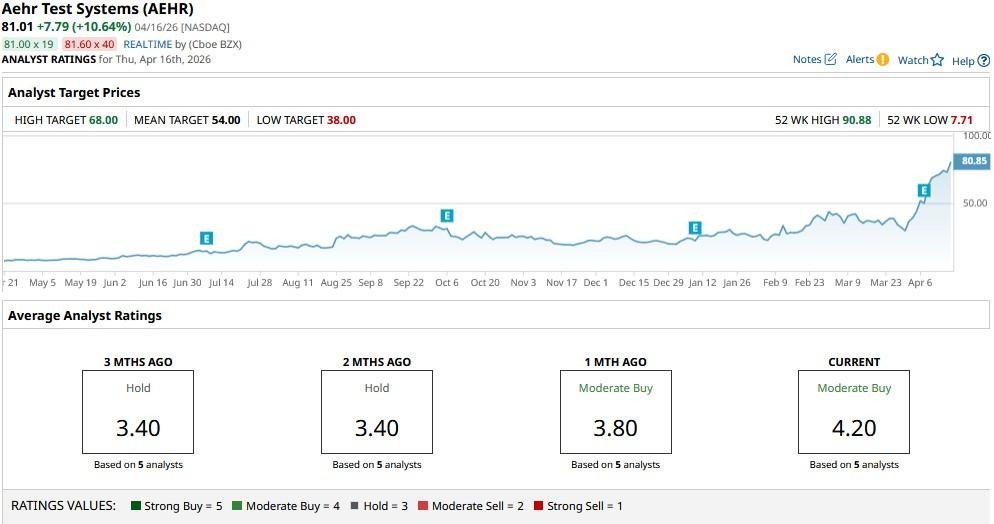The image size is (994, 524).
Task: Click the Strong Sell = 1 legend text
Action: [x=584, y=506]
